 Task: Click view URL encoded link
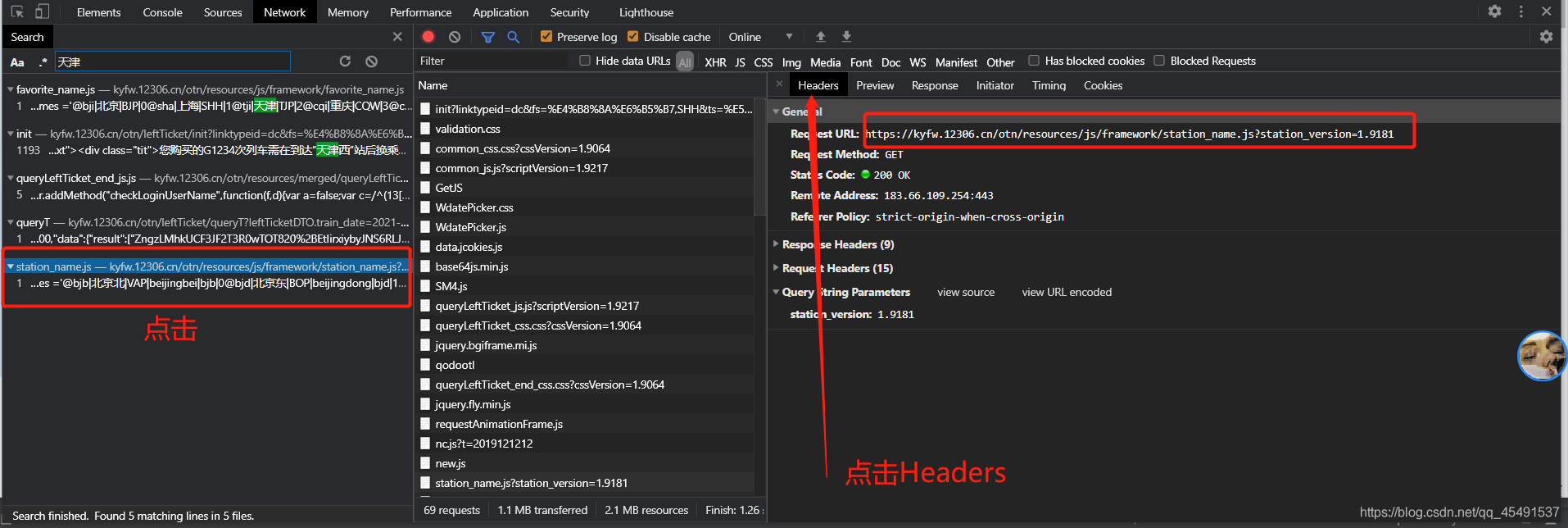click(x=1067, y=292)
